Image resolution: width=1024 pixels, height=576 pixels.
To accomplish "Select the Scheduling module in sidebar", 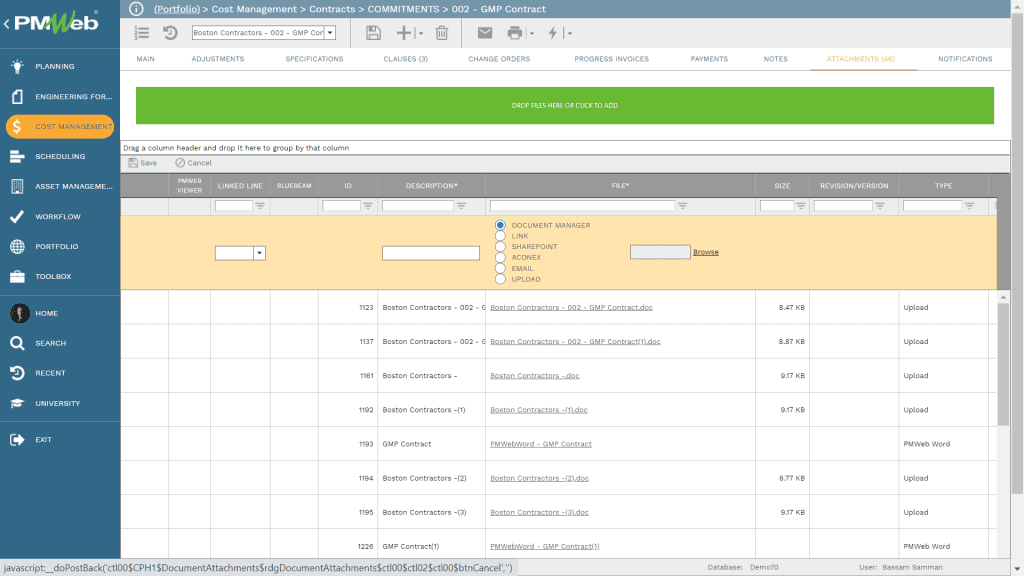I will pos(60,156).
